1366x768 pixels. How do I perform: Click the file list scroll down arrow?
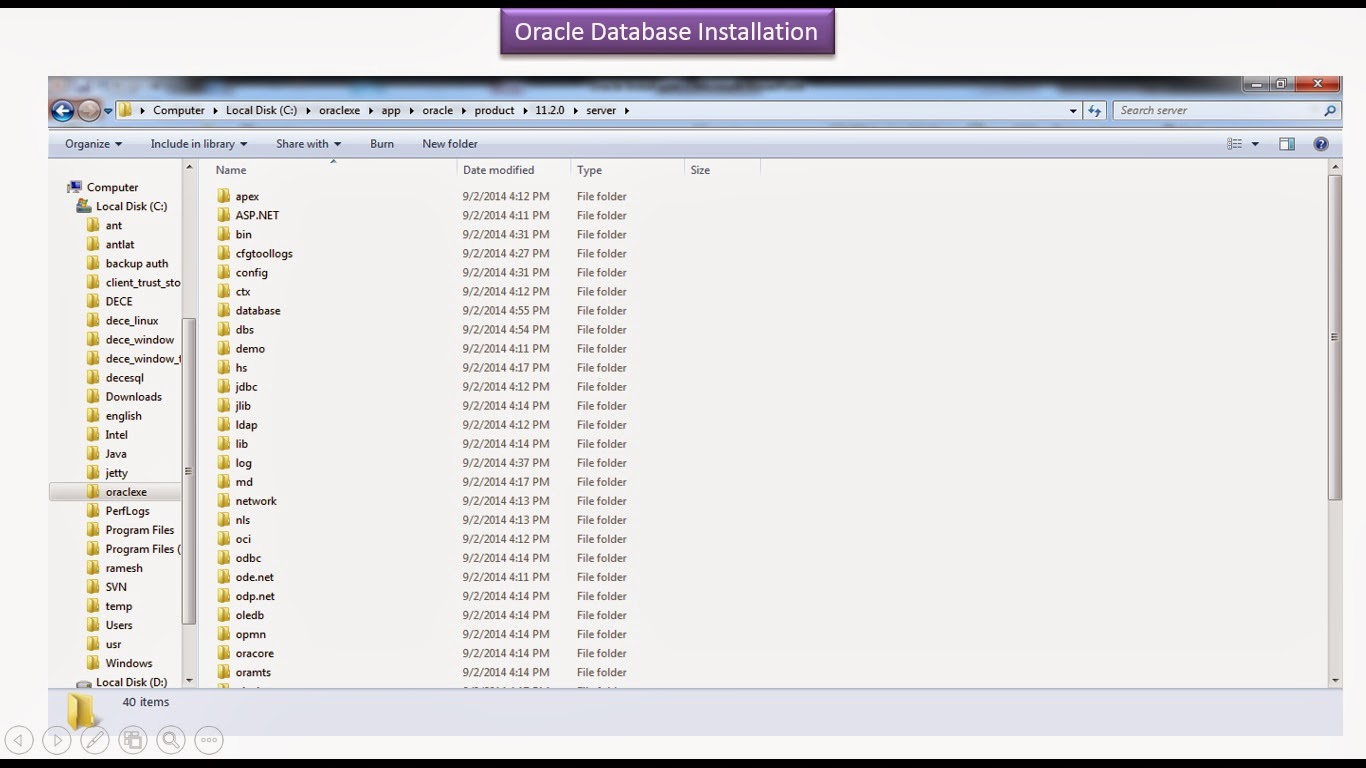coord(1335,680)
